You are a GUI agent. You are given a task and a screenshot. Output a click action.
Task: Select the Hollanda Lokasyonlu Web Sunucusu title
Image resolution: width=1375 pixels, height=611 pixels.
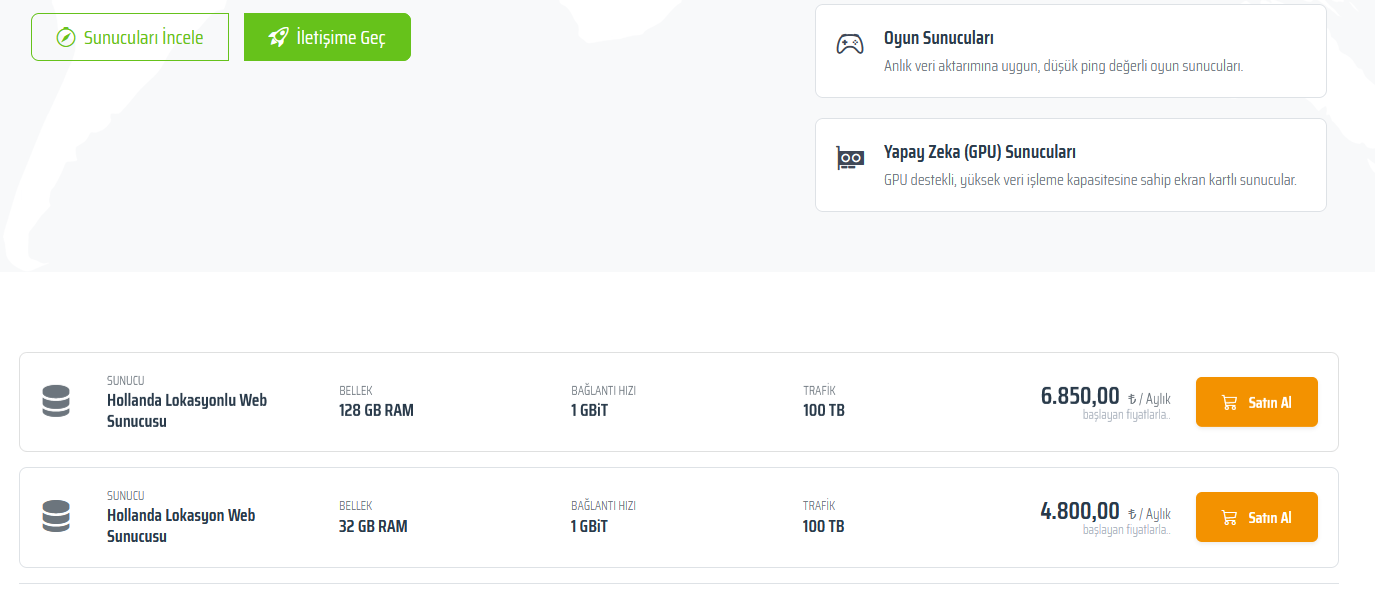(187, 410)
